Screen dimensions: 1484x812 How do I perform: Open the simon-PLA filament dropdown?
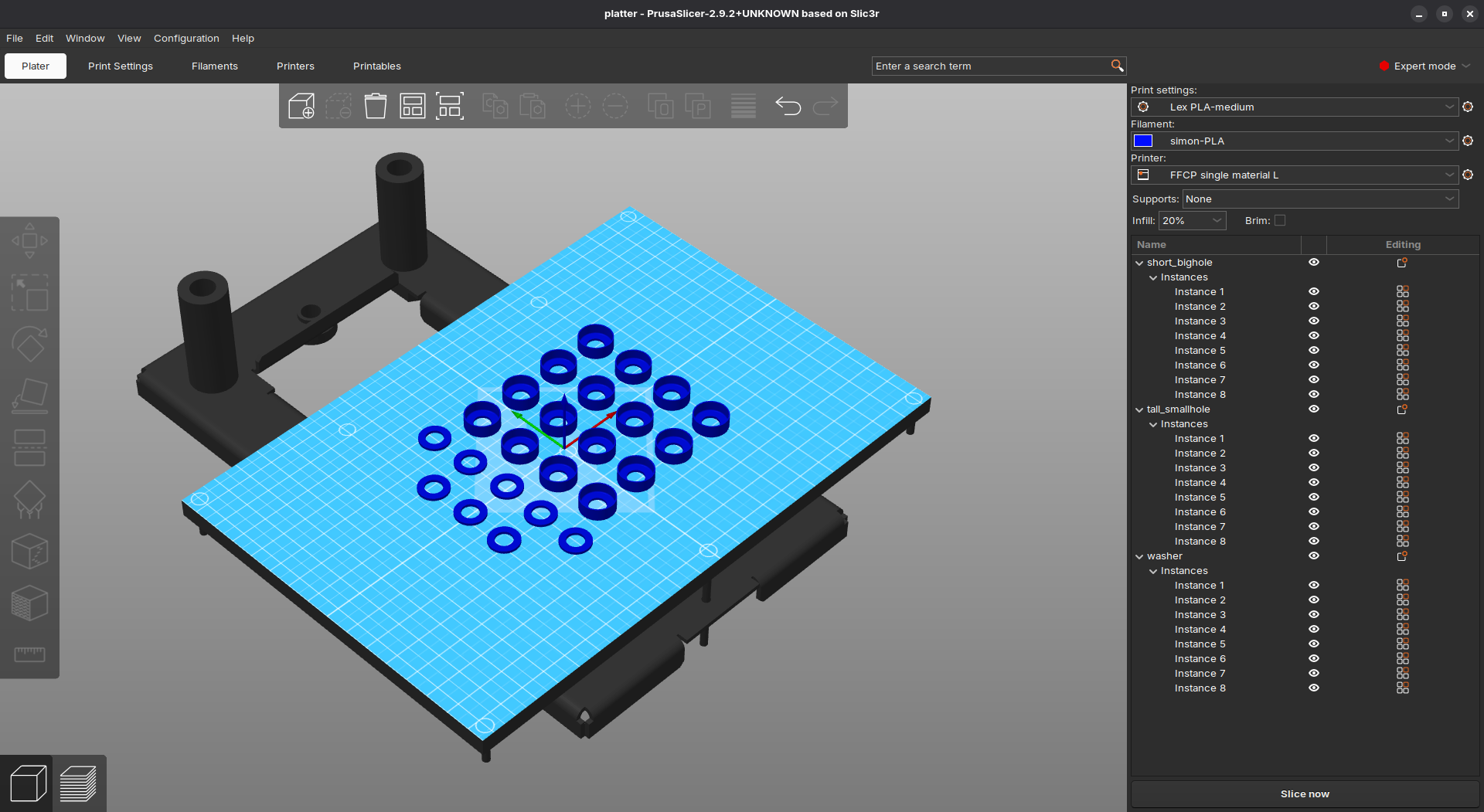1295,141
